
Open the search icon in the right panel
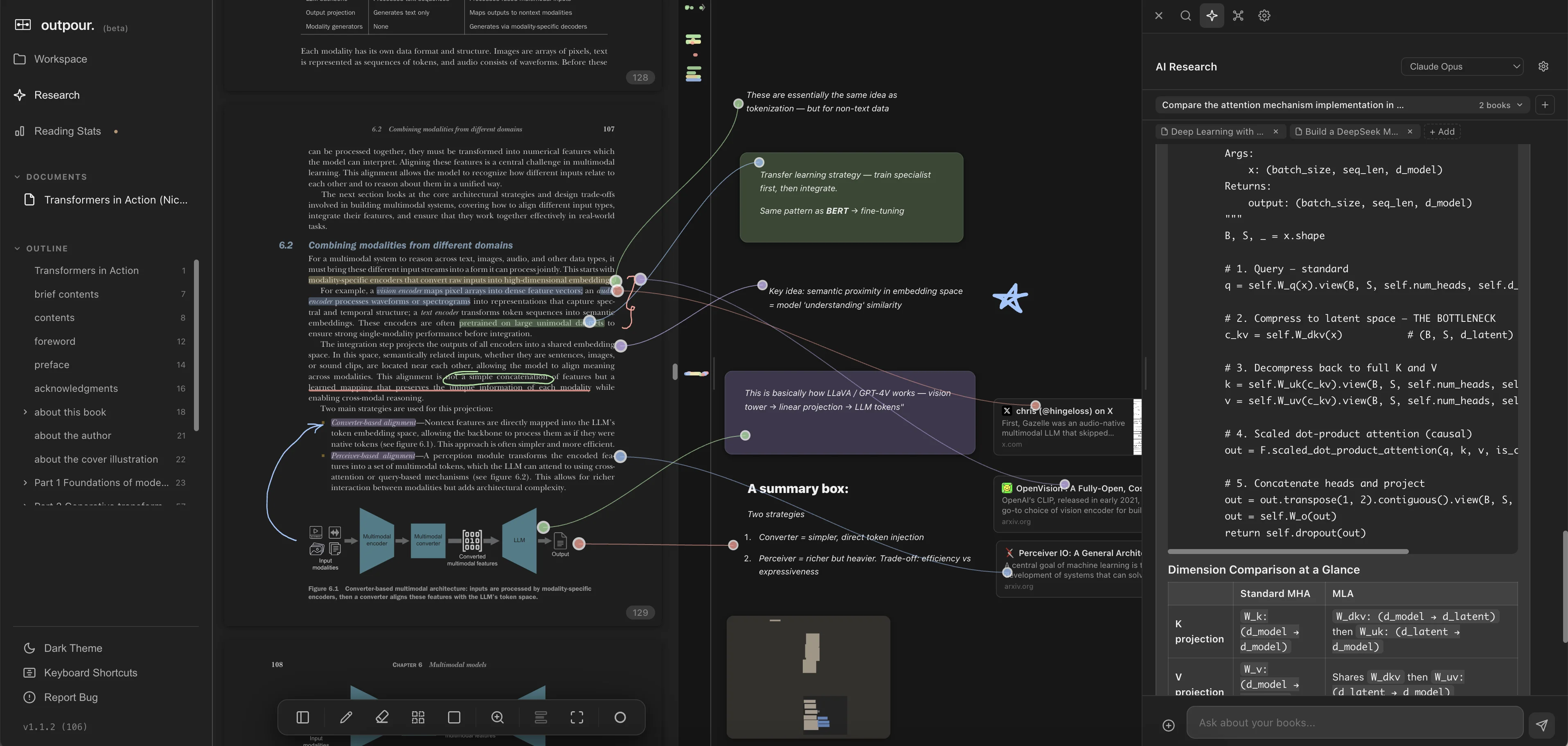coord(1186,15)
